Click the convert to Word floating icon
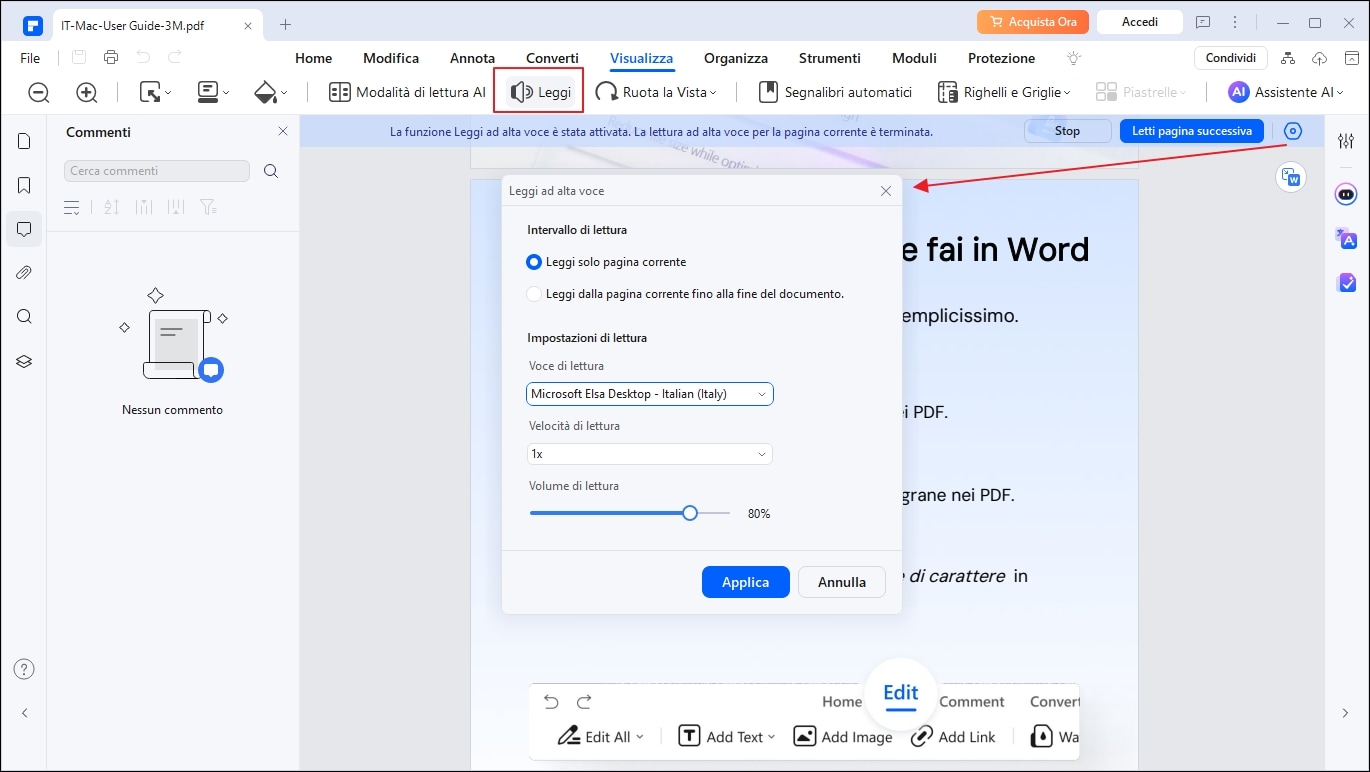This screenshot has width=1370, height=772. (x=1291, y=177)
